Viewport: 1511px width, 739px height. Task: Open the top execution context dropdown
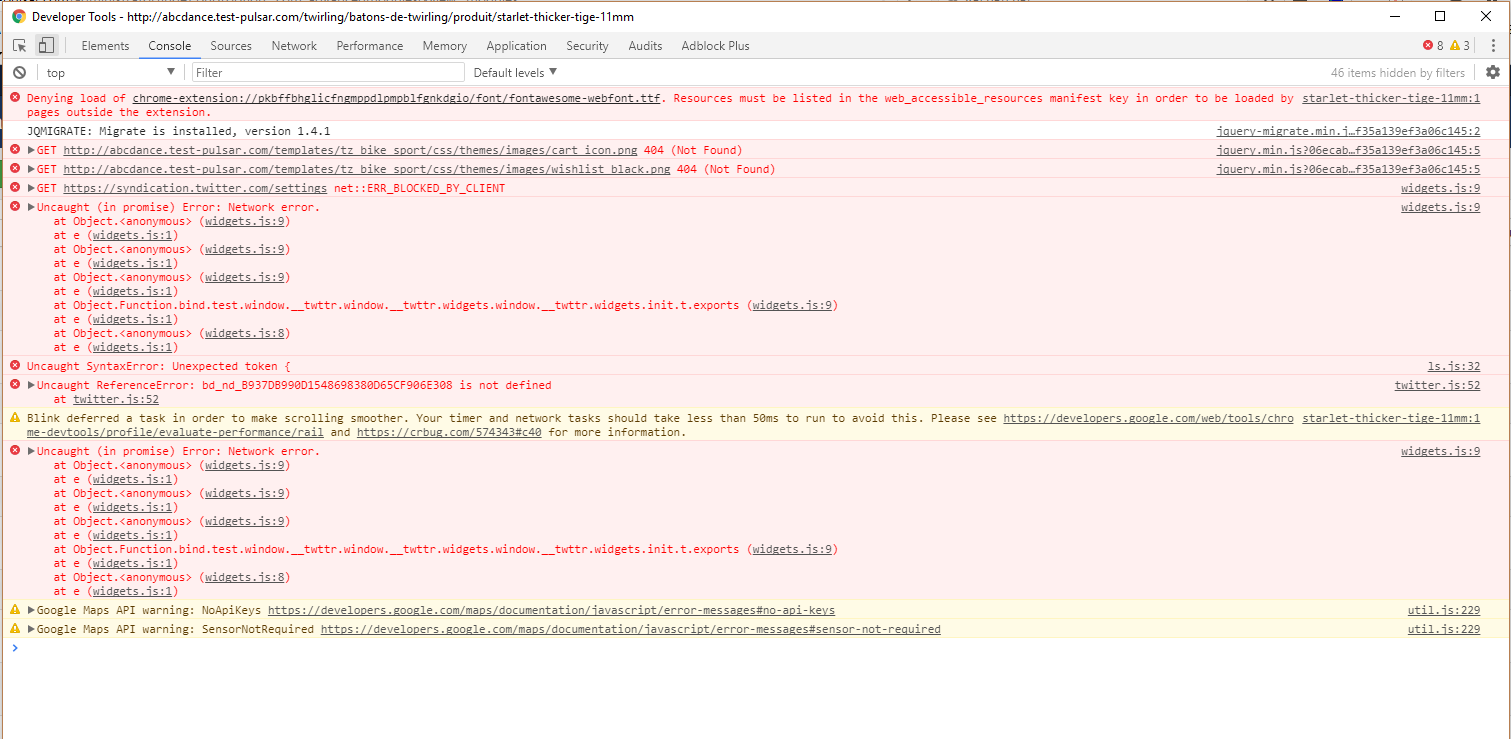(110, 73)
